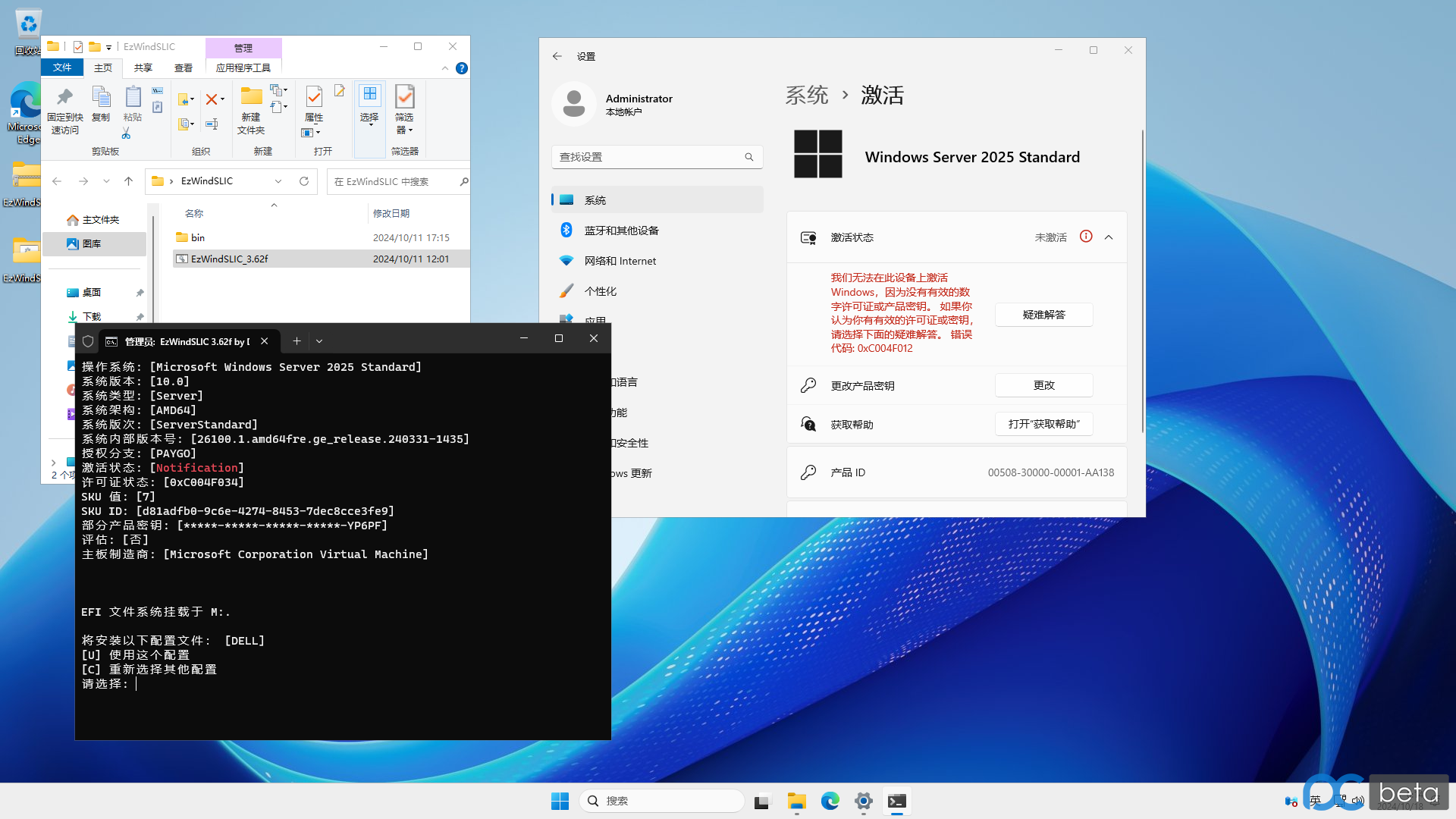Screen dimensions: 1456x819
Task: Click the blue Help icon in Explorer
Action: [461, 68]
